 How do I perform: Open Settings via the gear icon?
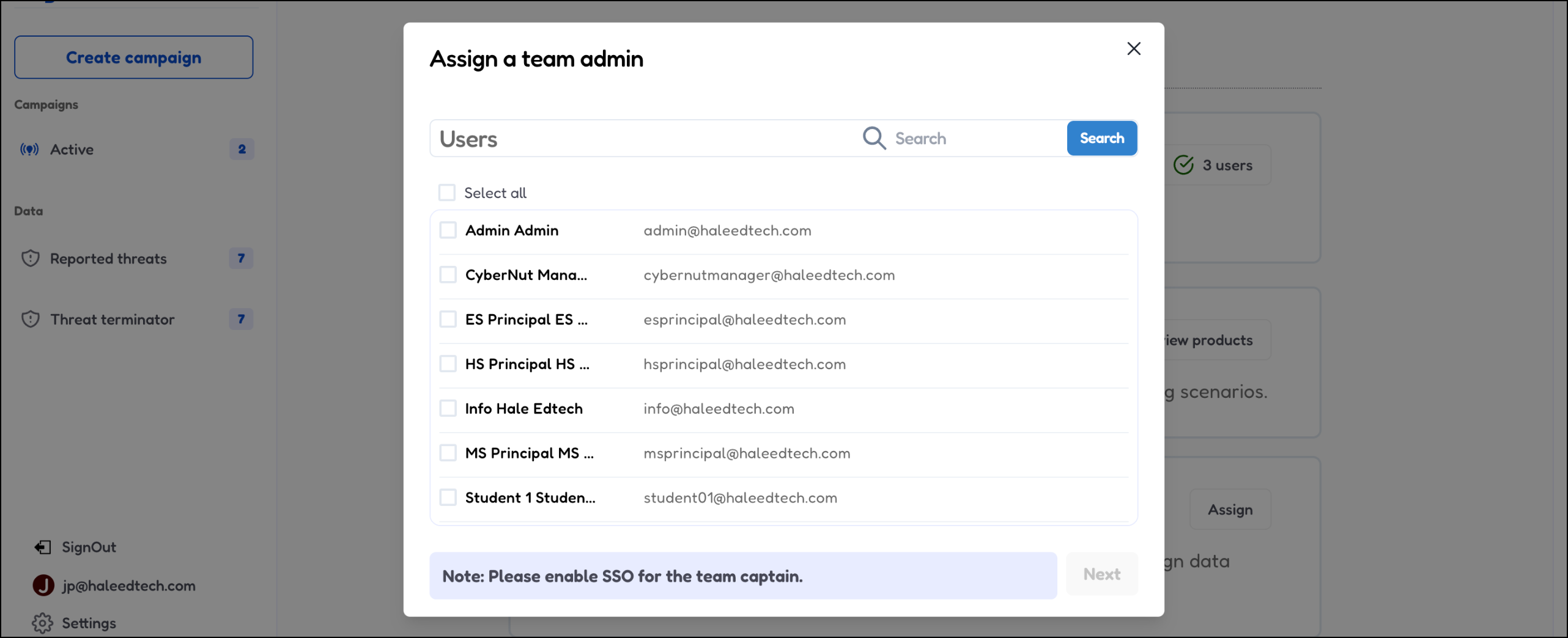click(x=43, y=623)
